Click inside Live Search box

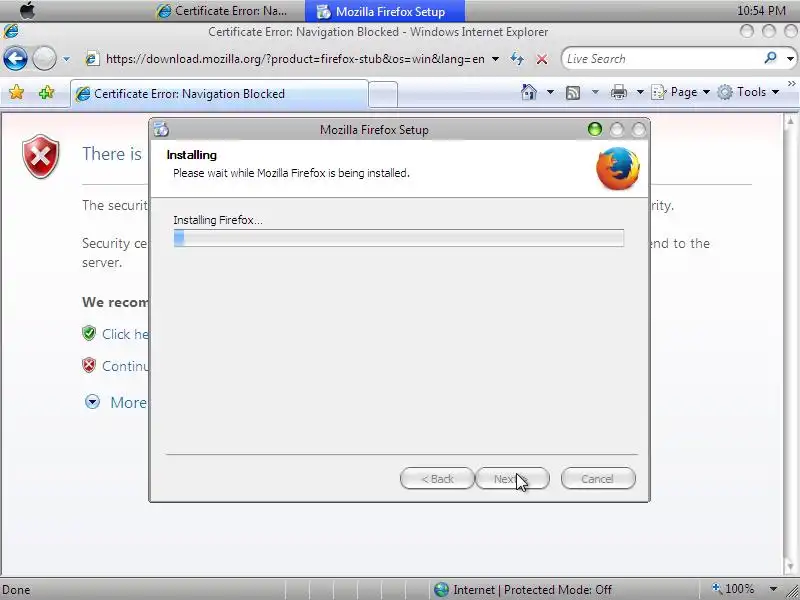pyautogui.click(x=662, y=59)
